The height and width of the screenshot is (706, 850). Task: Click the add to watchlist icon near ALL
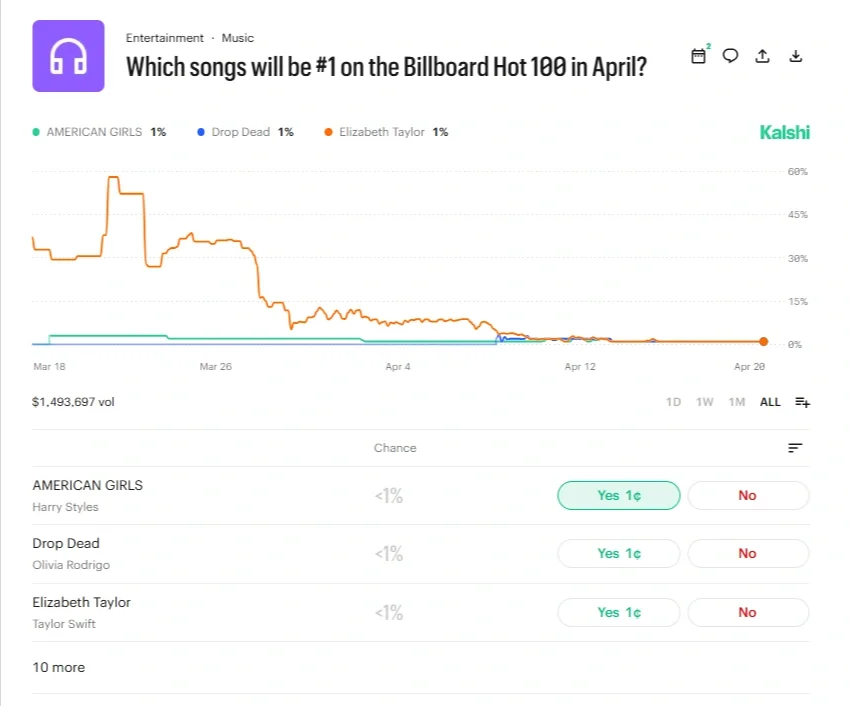[802, 401]
